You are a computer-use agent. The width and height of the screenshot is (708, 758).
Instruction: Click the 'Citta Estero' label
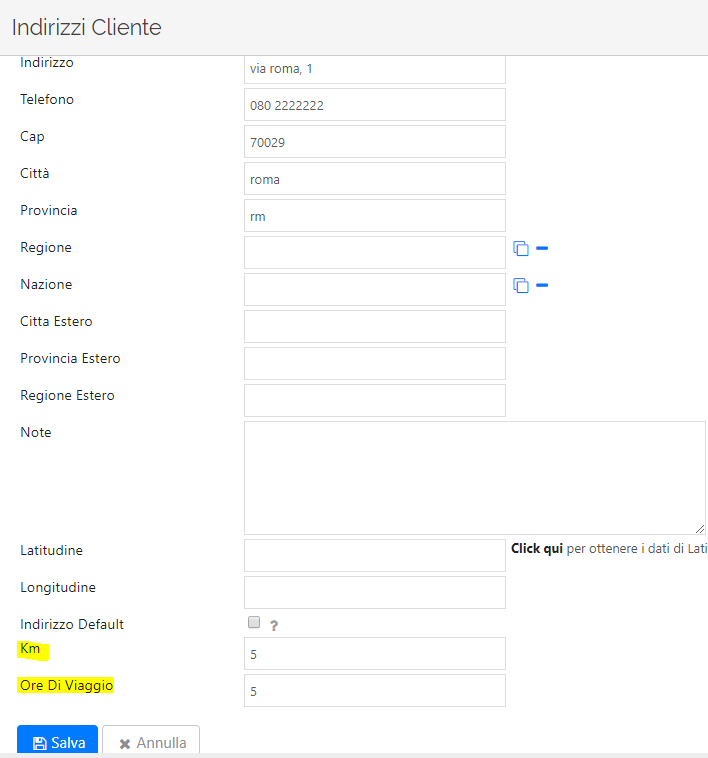tap(56, 321)
